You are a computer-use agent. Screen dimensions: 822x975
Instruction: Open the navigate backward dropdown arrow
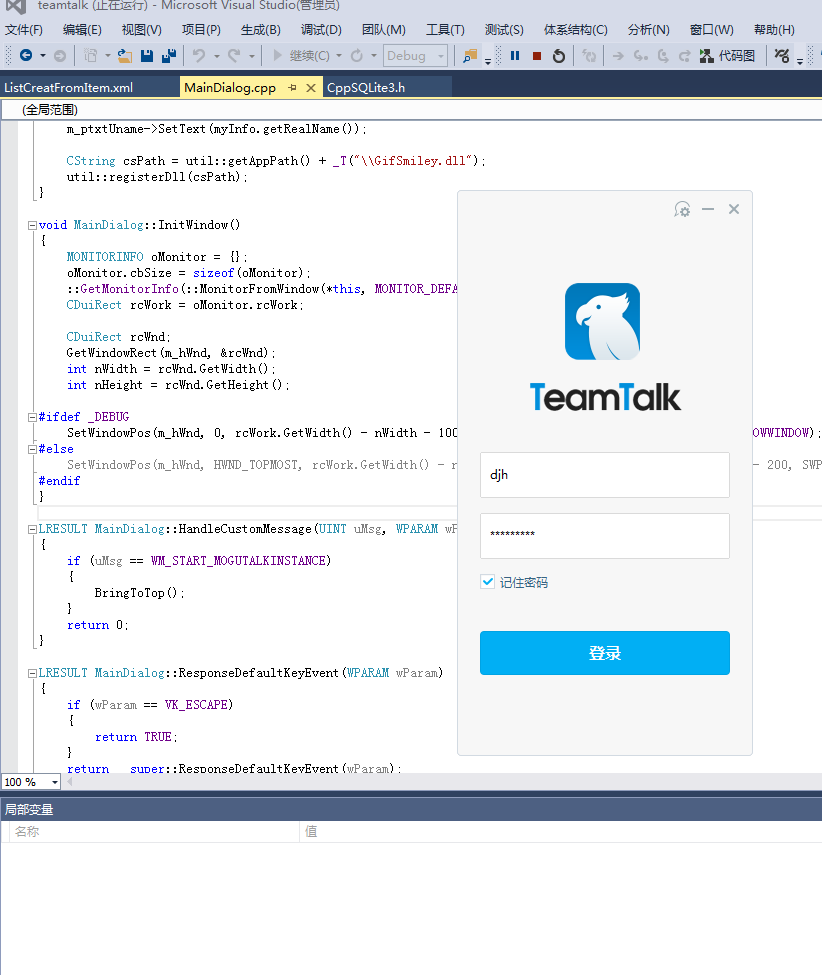pos(43,56)
